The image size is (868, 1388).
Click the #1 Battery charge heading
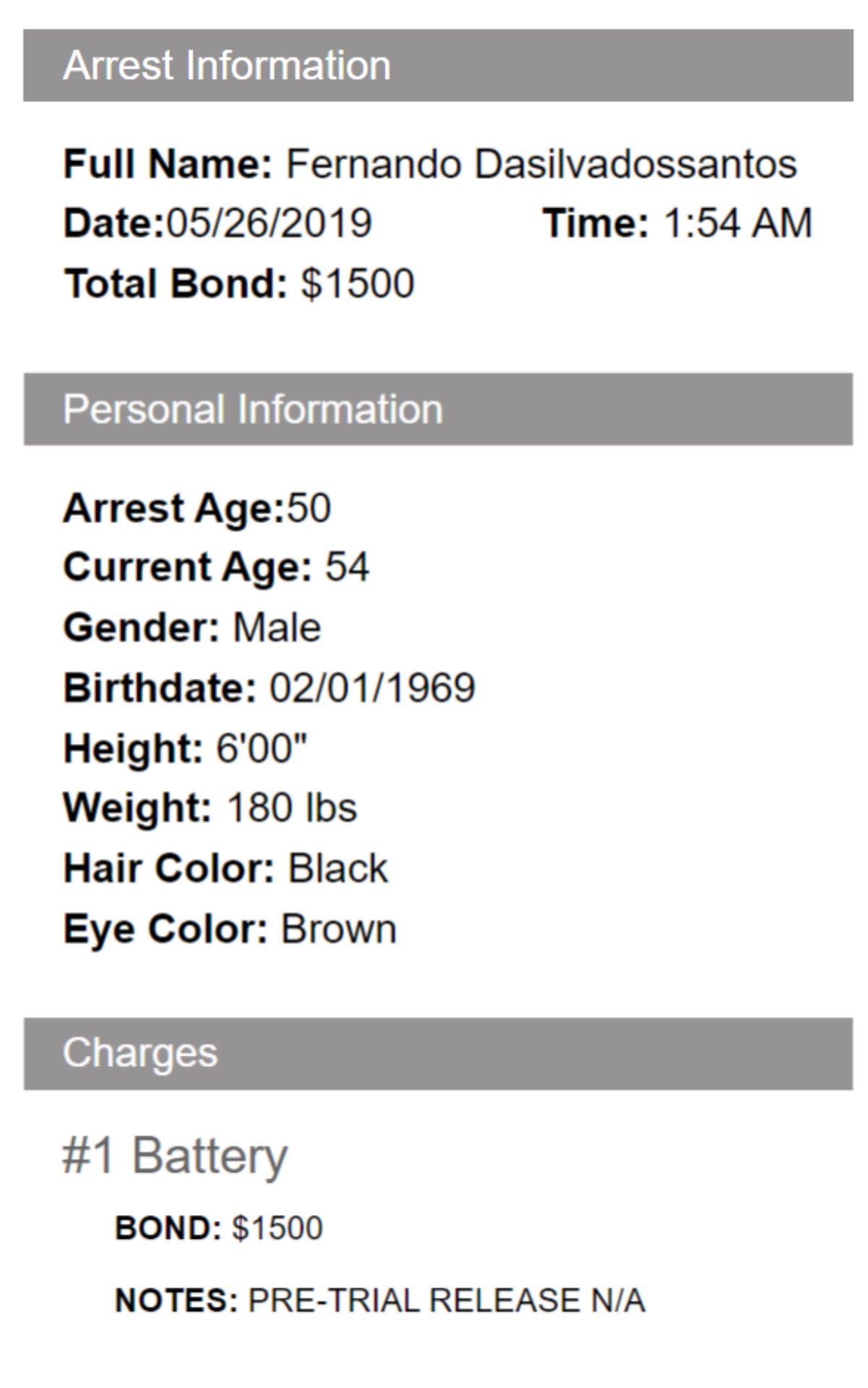175,1156
